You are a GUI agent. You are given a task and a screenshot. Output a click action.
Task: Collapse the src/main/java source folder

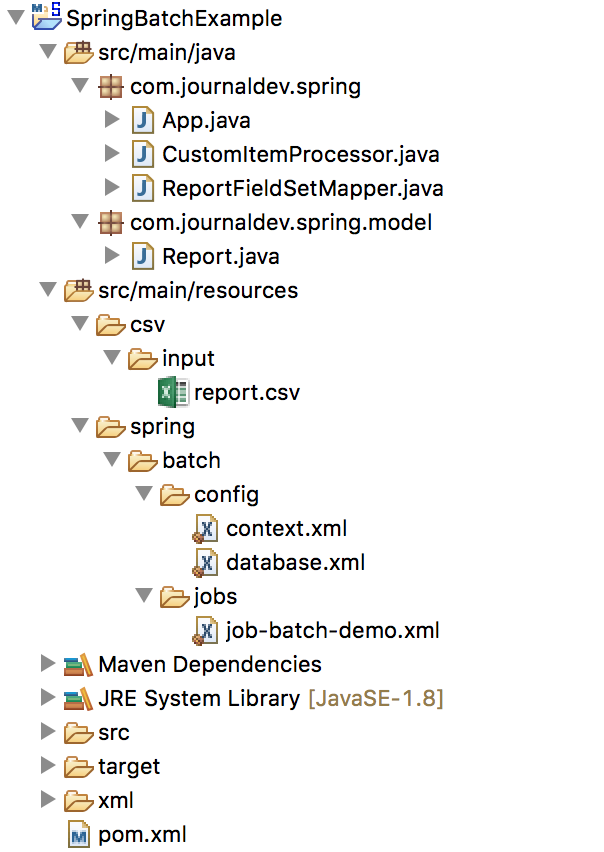[46, 52]
